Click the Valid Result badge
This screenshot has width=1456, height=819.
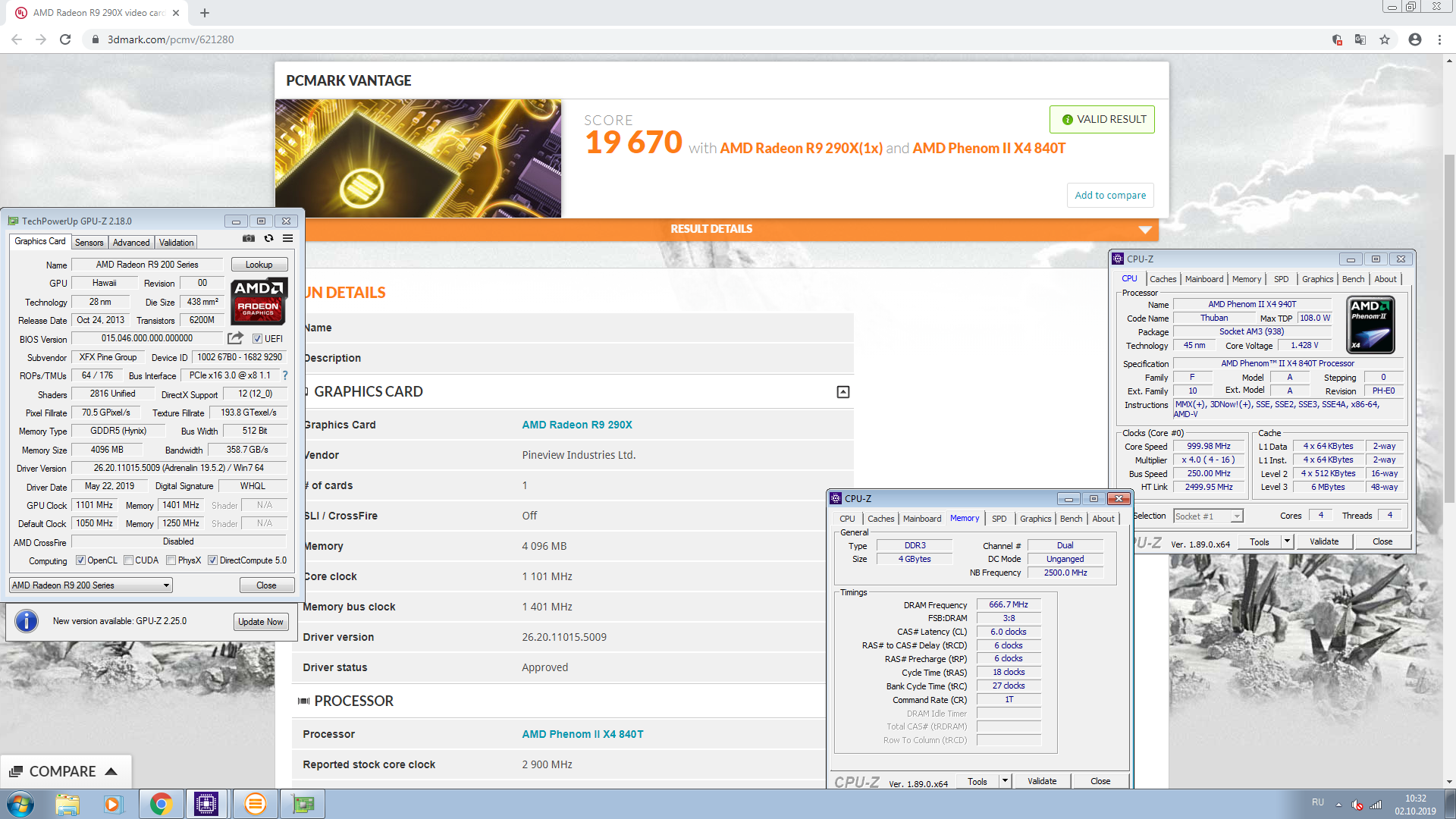pyautogui.click(x=1102, y=119)
